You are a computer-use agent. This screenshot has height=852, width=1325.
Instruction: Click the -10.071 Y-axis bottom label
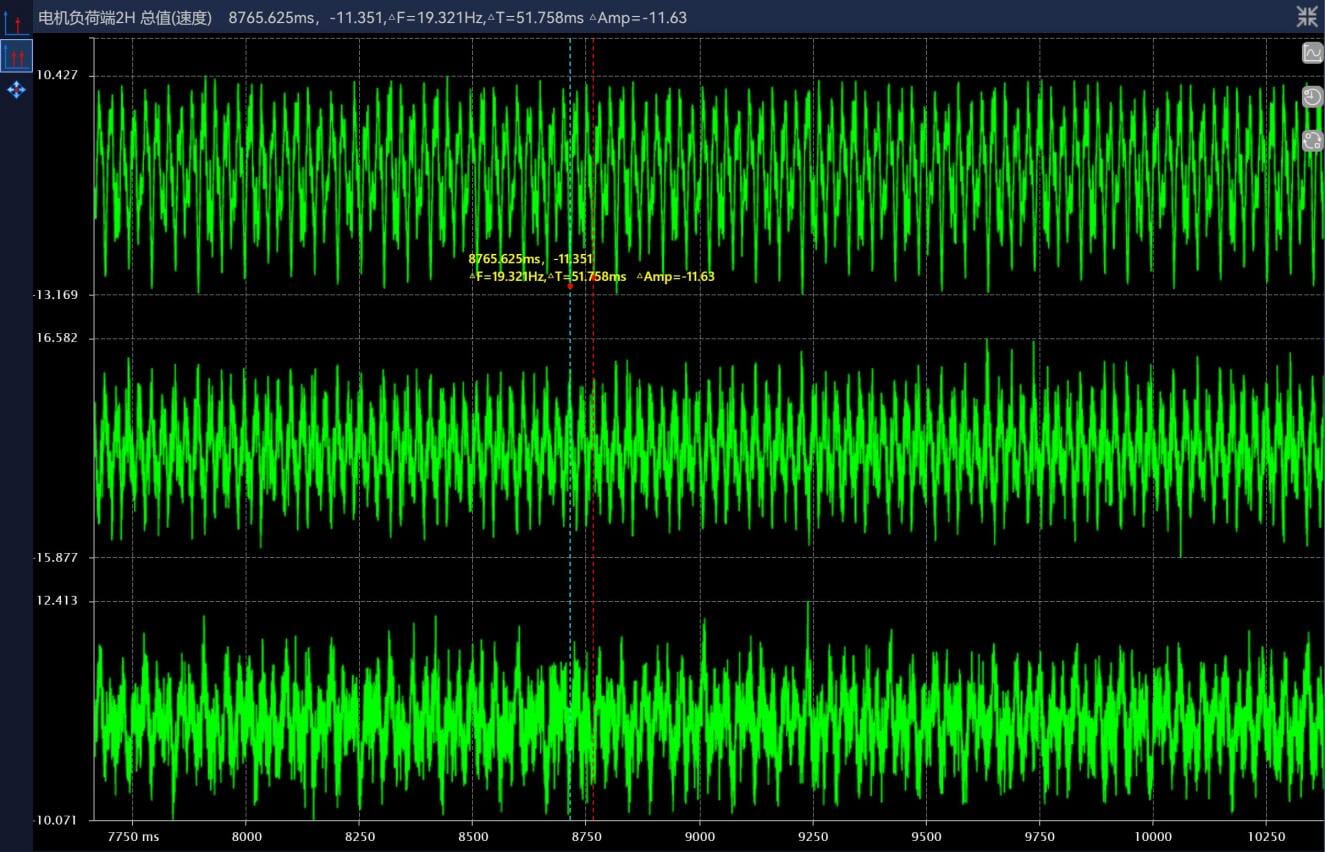pyautogui.click(x=55, y=820)
